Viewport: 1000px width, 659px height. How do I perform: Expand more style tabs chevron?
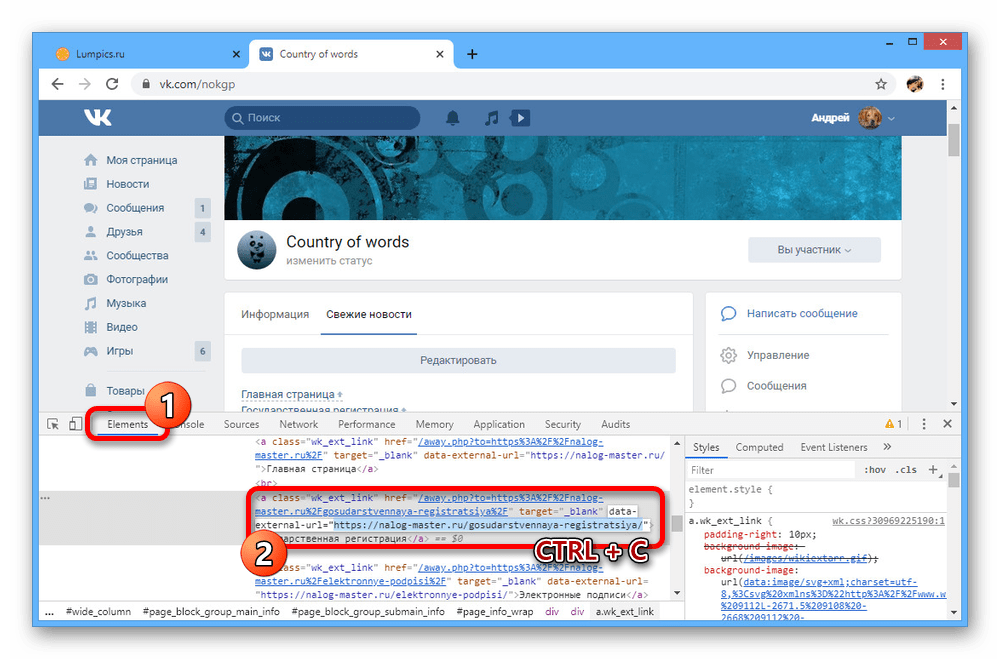887,447
